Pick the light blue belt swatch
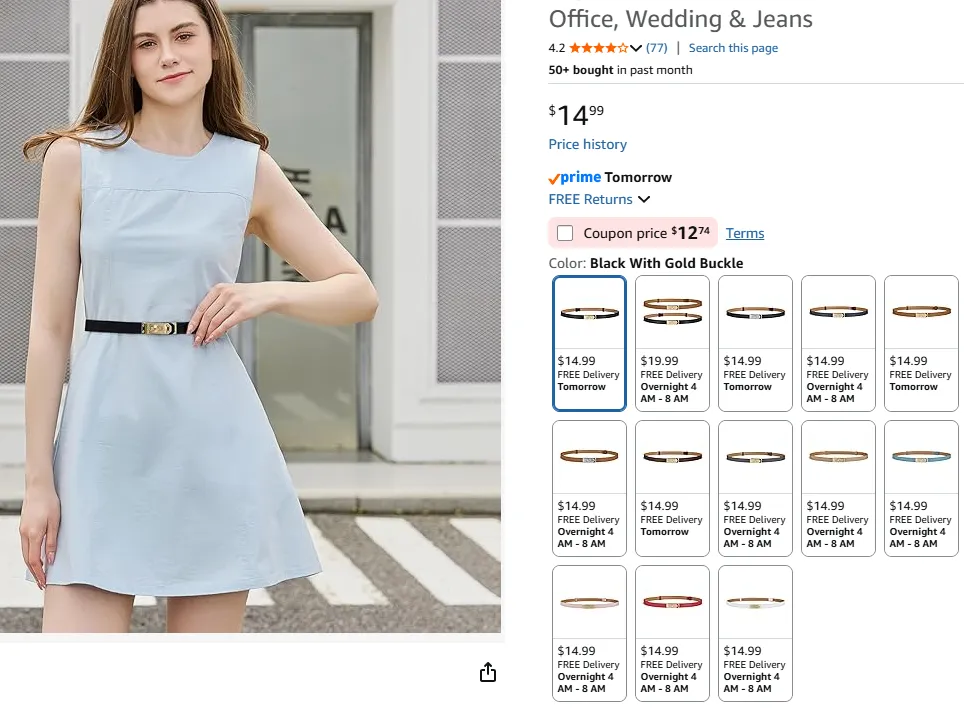Viewport: 966px width, 711px height. 921,488
